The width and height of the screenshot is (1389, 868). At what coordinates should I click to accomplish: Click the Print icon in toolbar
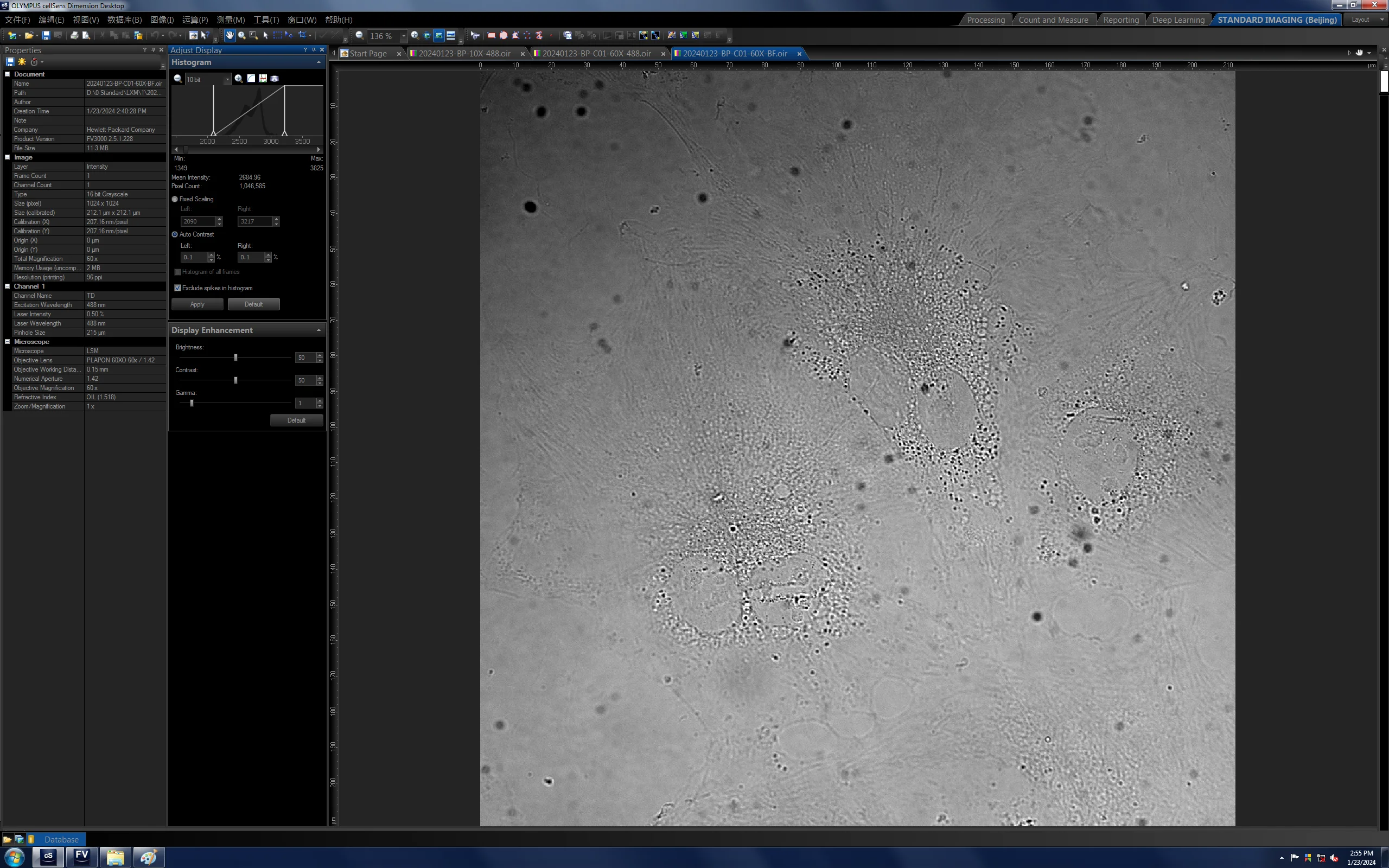coord(74,36)
